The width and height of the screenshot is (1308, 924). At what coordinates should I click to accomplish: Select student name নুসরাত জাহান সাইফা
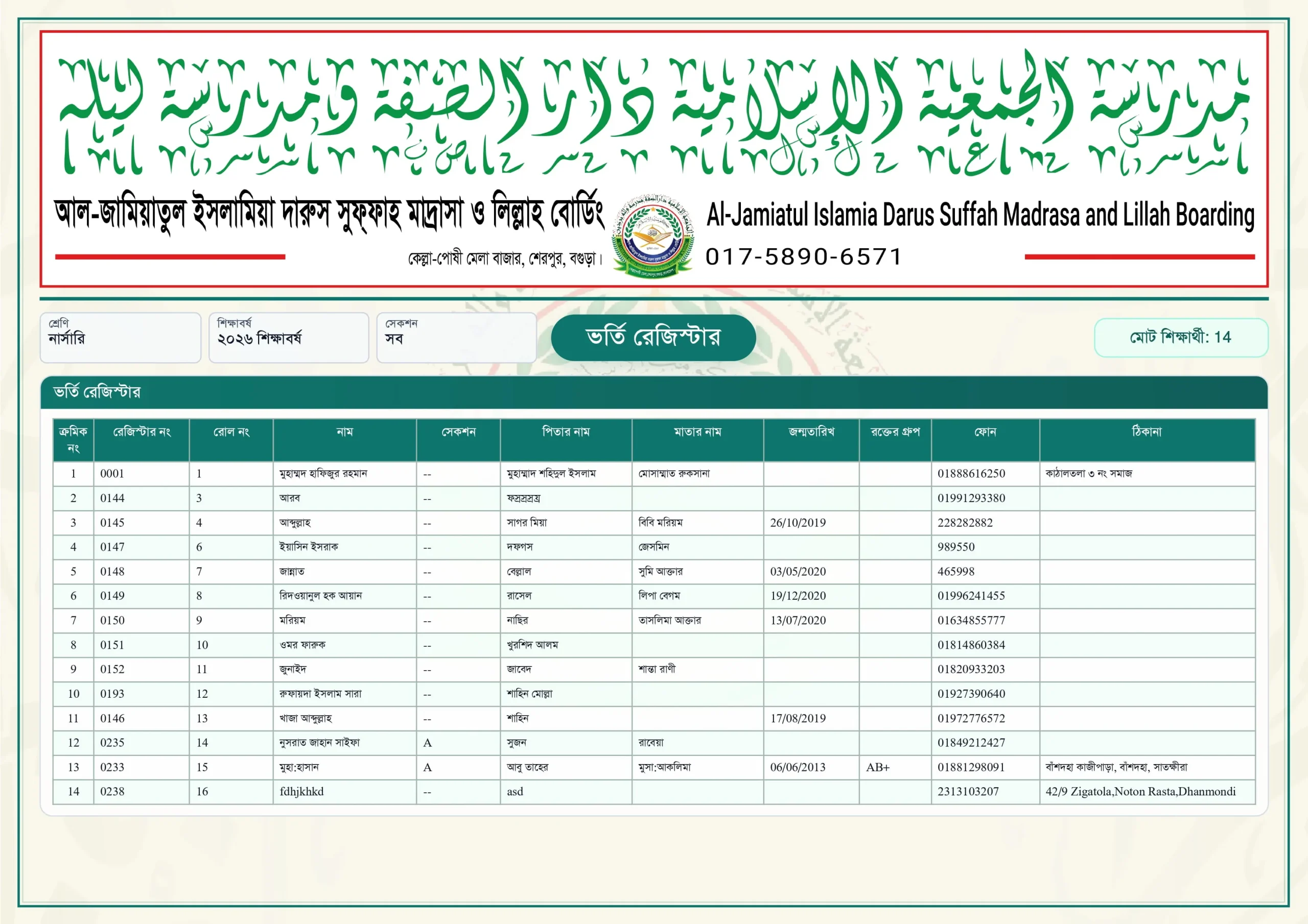pyautogui.click(x=320, y=743)
